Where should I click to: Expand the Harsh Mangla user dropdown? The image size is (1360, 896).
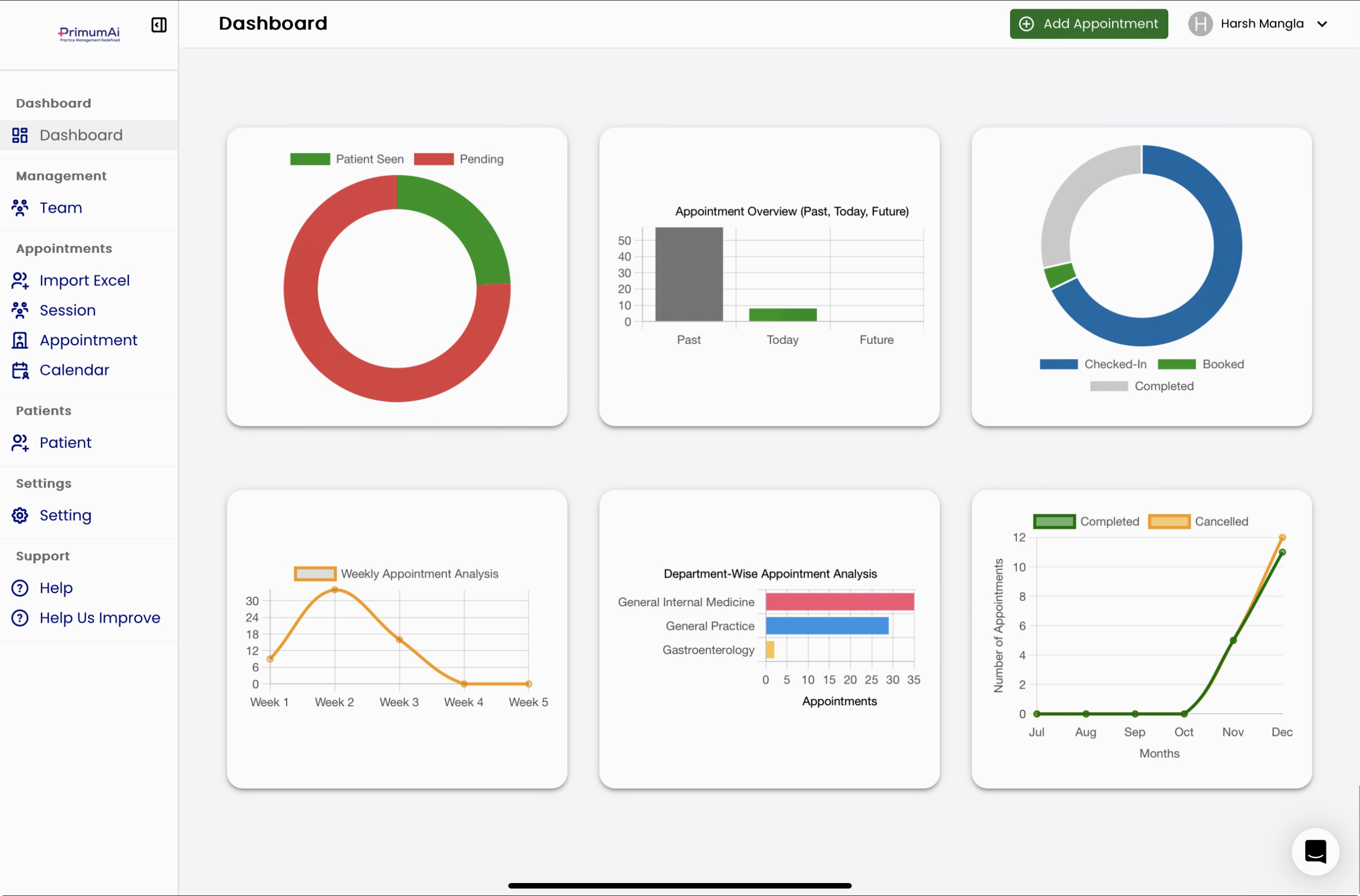click(1322, 24)
